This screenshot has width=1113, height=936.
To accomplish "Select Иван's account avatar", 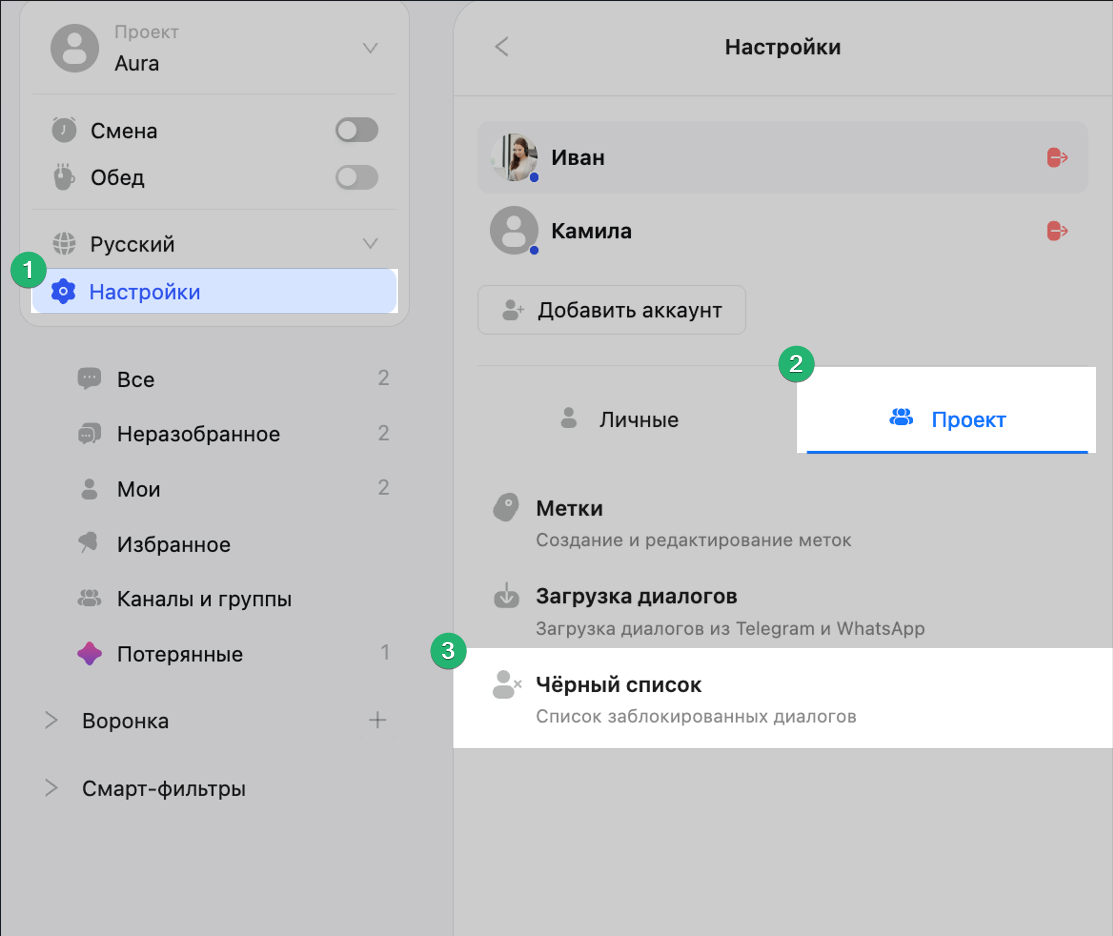I will pyautogui.click(x=514, y=157).
